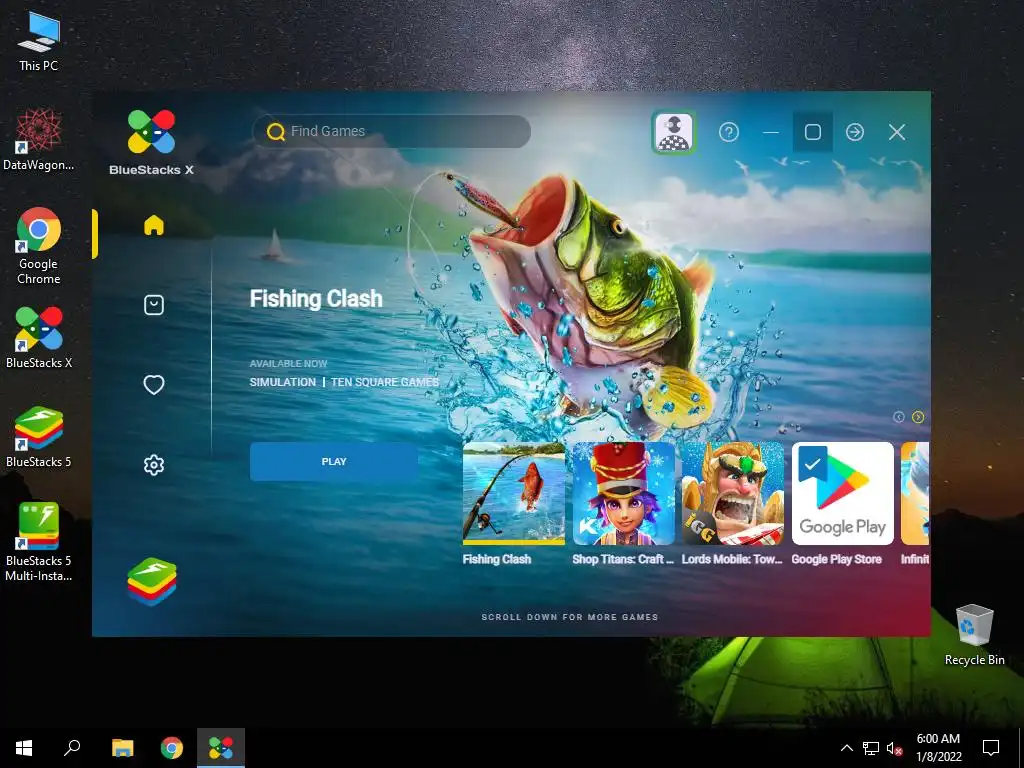Select the Fishing Clash thumbnail
Viewport: 1024px width, 768px height.
point(514,493)
